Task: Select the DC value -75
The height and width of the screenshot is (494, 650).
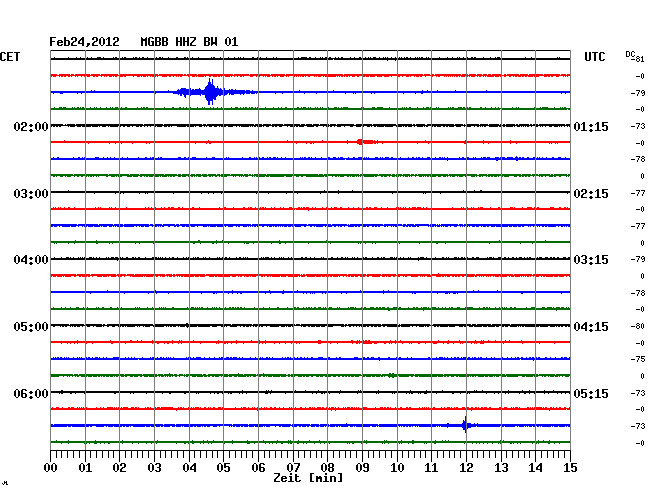Action: (638, 359)
